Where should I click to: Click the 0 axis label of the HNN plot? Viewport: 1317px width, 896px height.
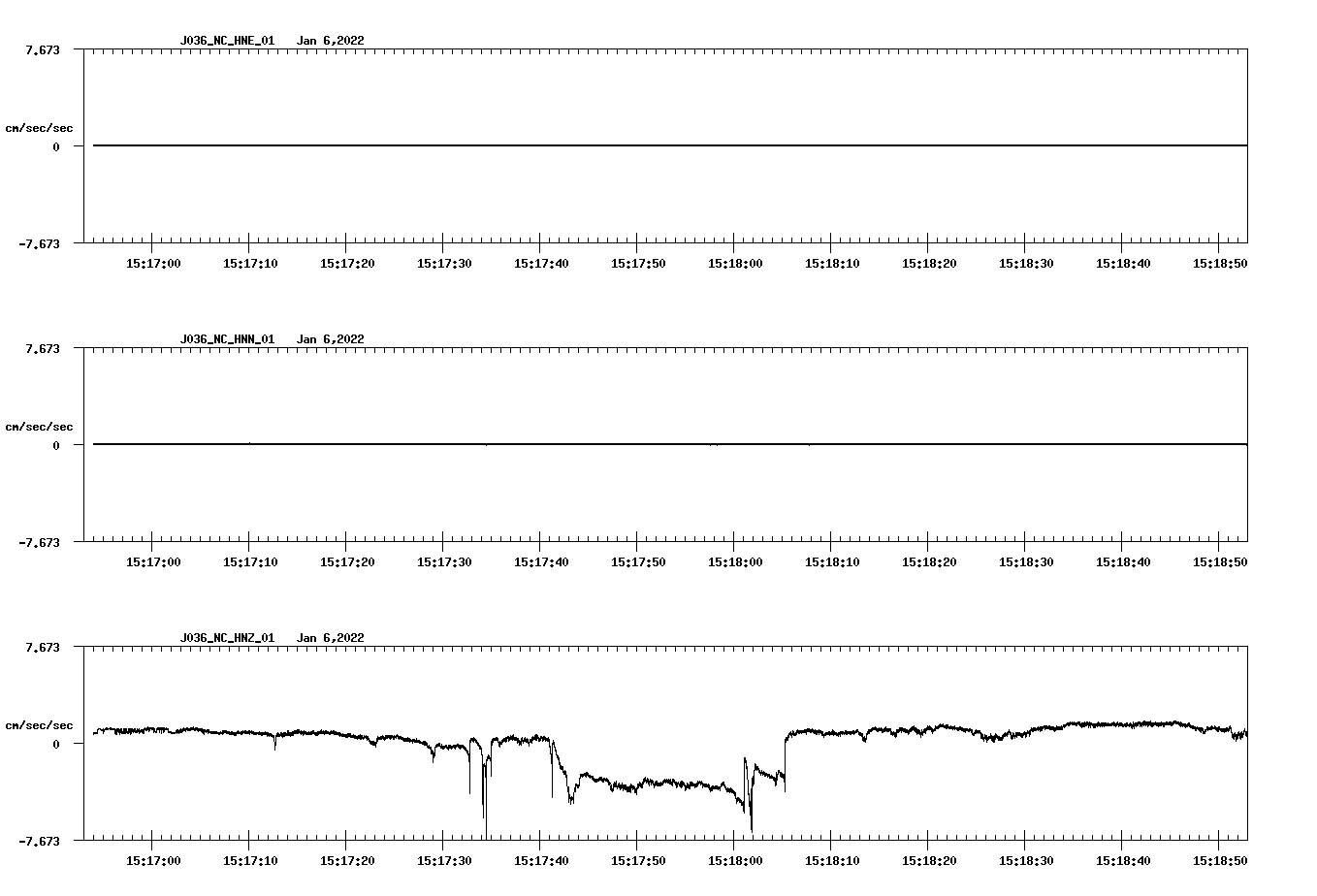(56, 445)
